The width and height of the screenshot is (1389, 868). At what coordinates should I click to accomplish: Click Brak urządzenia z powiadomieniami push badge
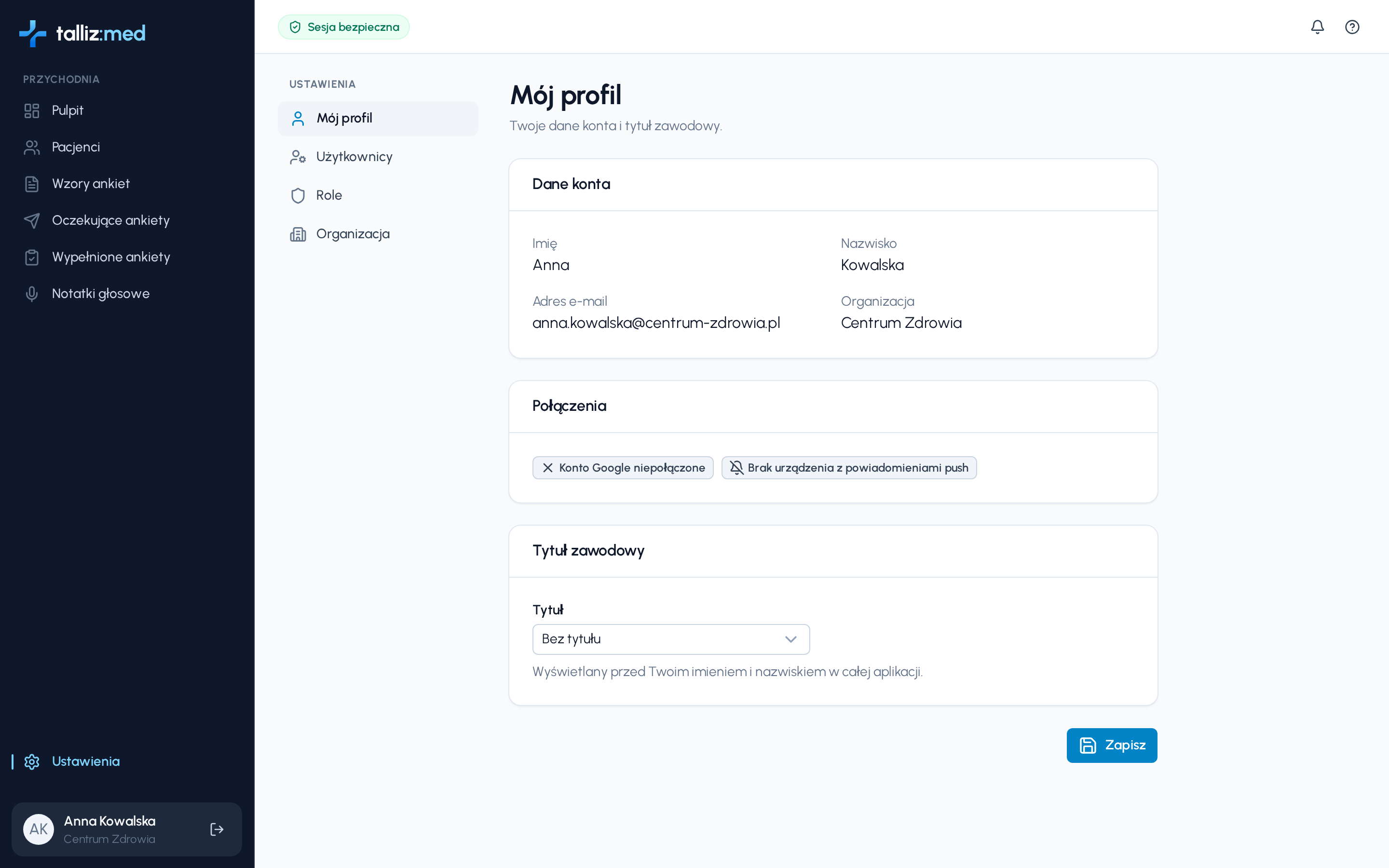tap(849, 467)
